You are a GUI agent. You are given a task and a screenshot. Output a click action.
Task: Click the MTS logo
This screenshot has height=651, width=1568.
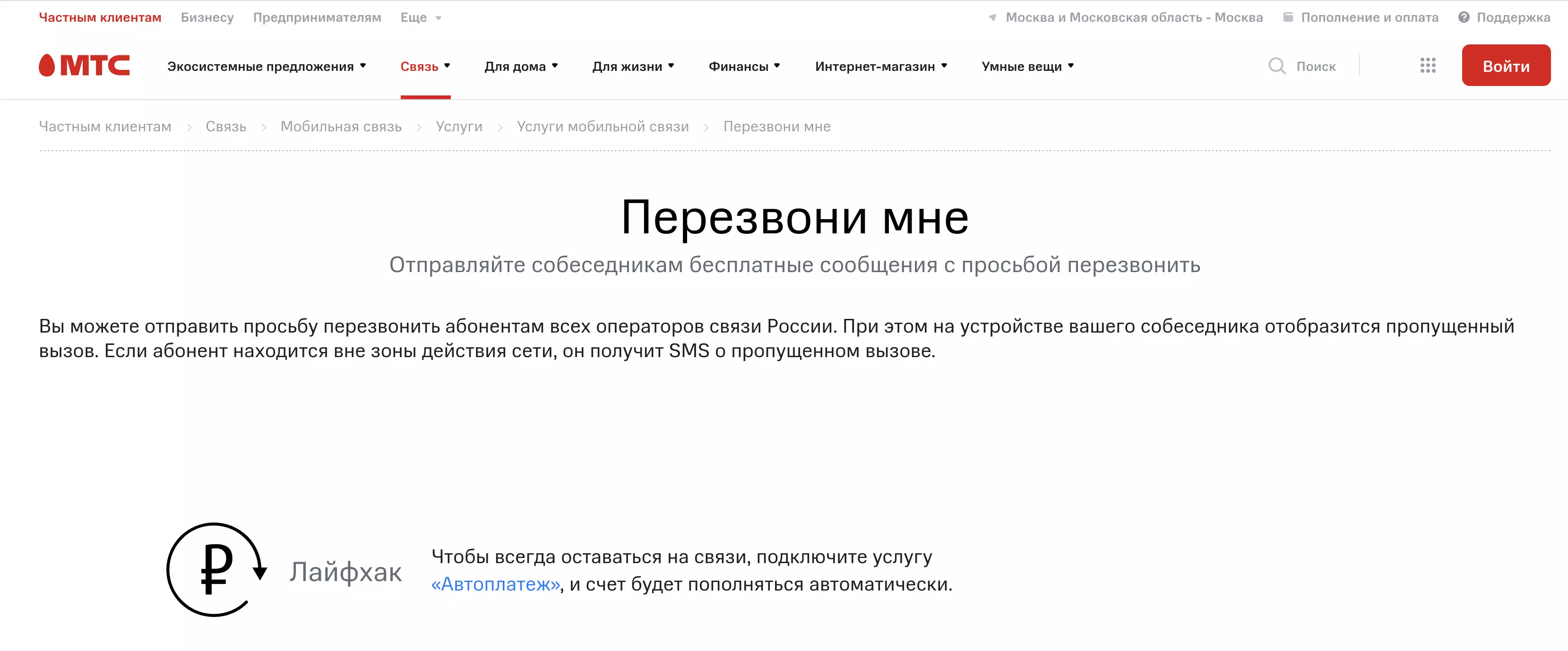pyautogui.click(x=84, y=66)
